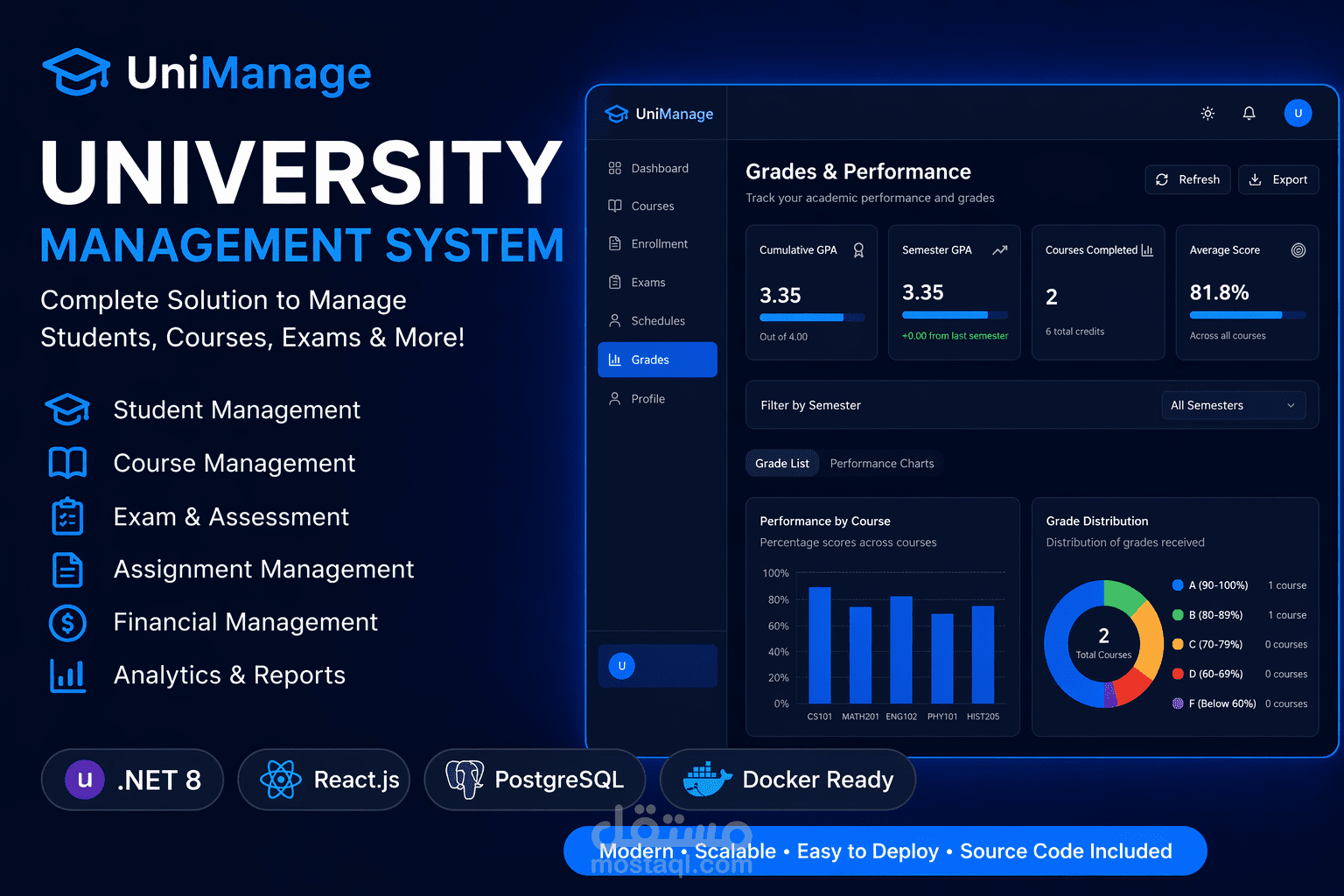This screenshot has width=1344, height=896.
Task: Click the Exams clipboard icon in sidebar
Action: coord(615,282)
